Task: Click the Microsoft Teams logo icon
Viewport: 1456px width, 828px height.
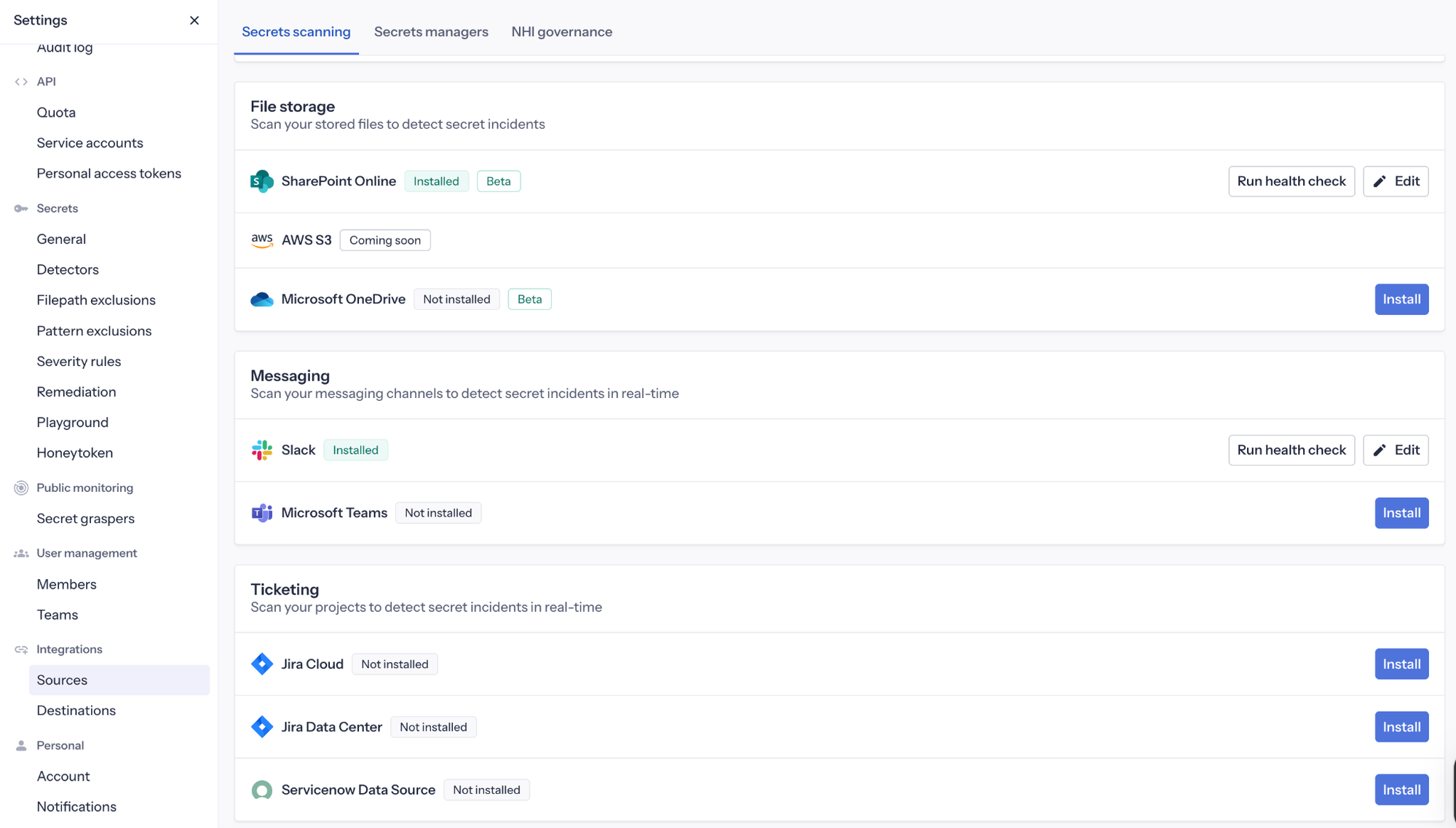Action: pos(261,513)
